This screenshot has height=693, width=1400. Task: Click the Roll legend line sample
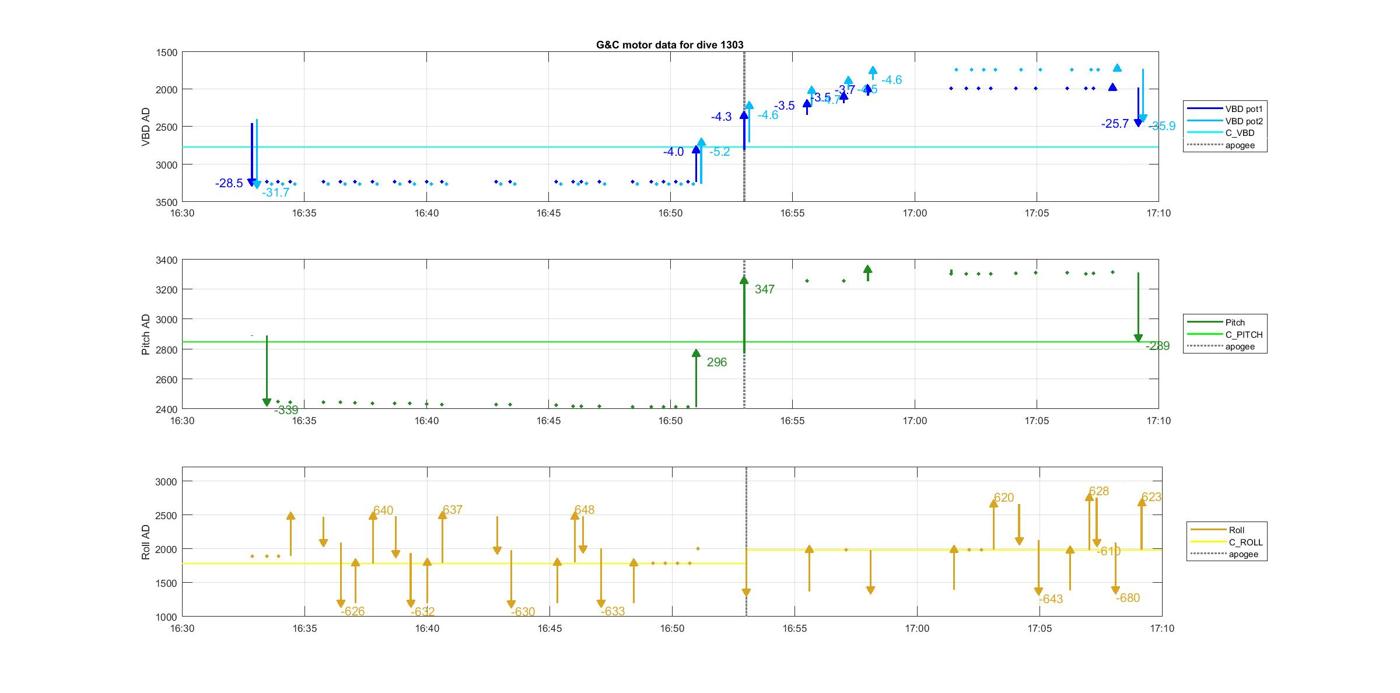[x=1208, y=530]
